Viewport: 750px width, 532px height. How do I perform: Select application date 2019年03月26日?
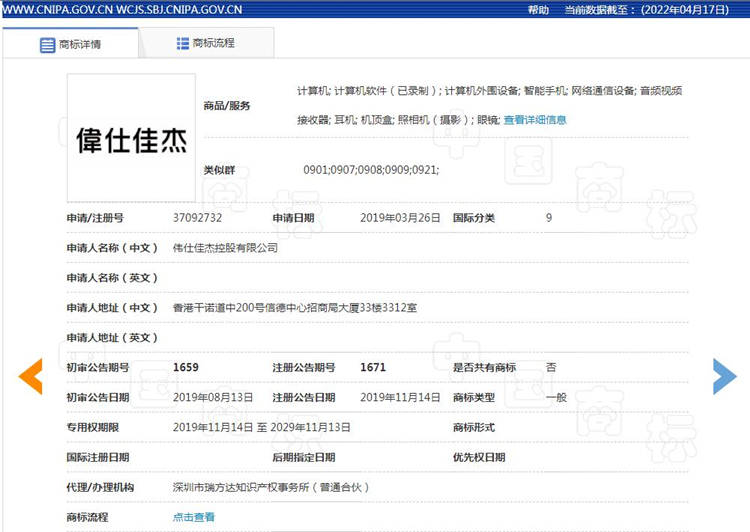click(400, 218)
